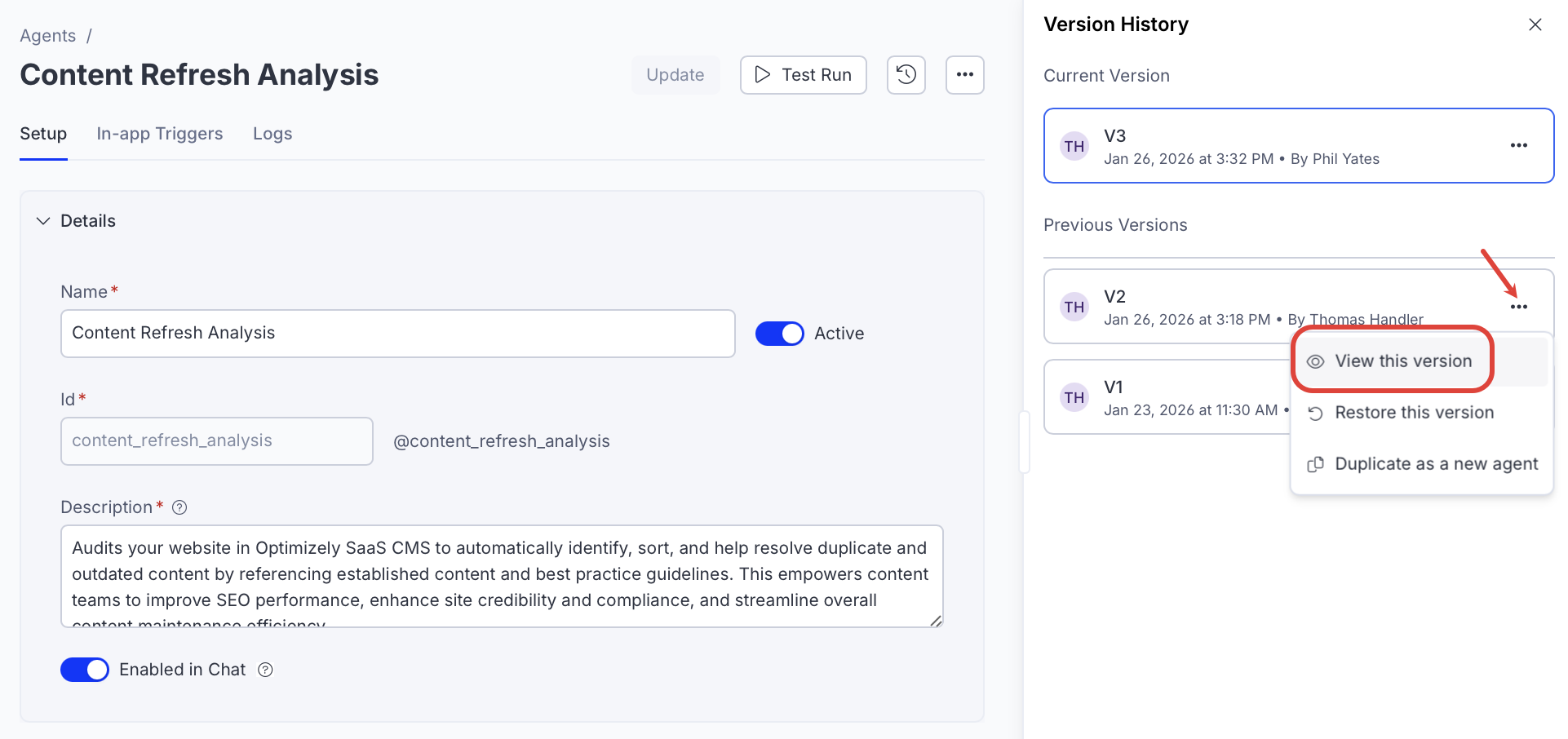The width and height of the screenshot is (1568, 739).
Task: Collapse the Details section chevron
Action: click(43, 221)
